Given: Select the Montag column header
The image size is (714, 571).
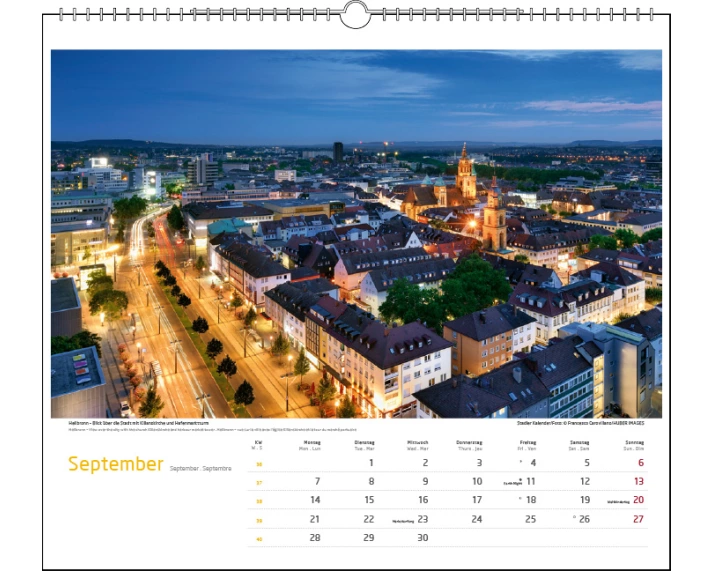Looking at the screenshot, I should pos(313,443).
